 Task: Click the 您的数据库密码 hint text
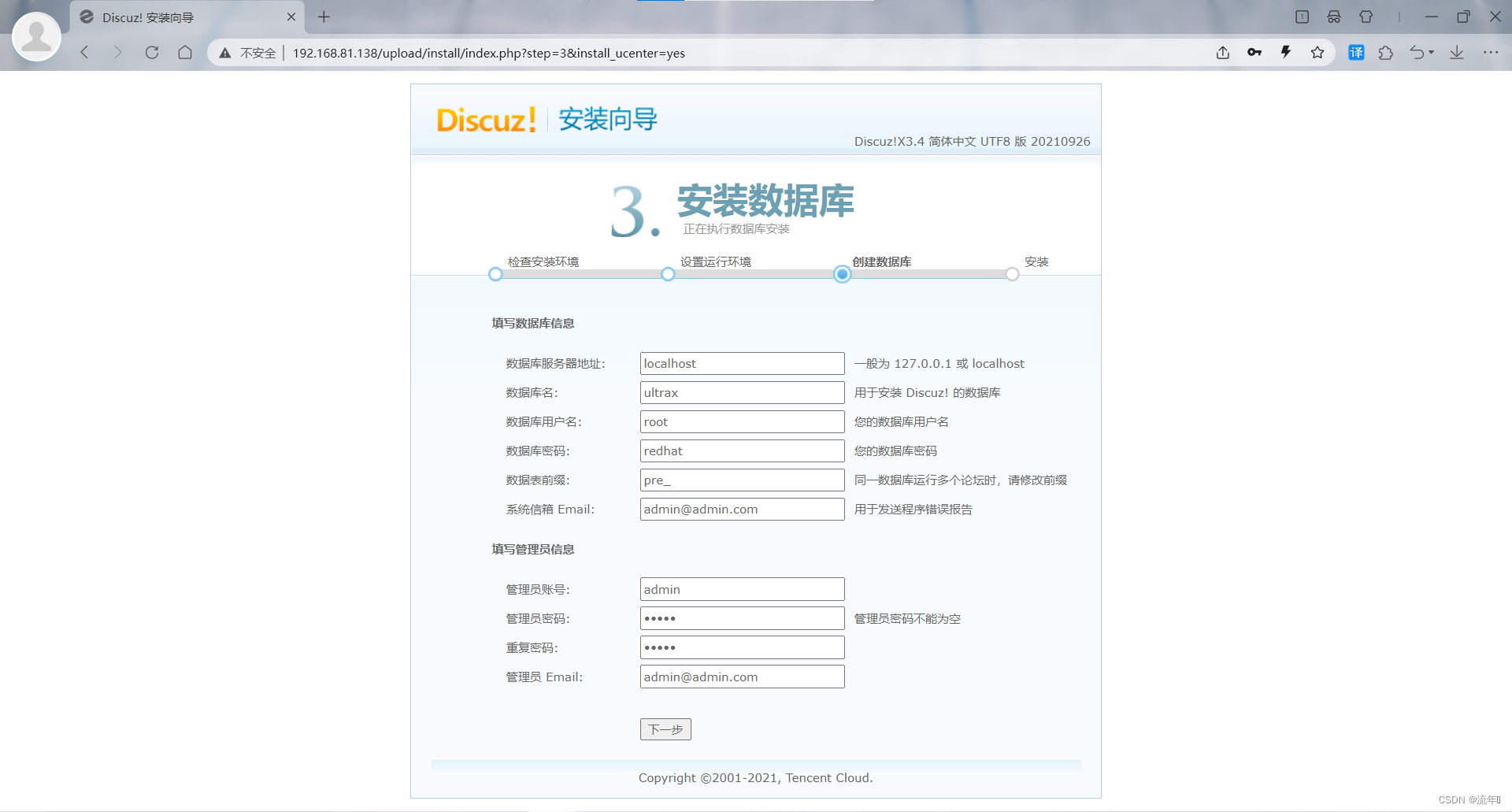coord(896,451)
